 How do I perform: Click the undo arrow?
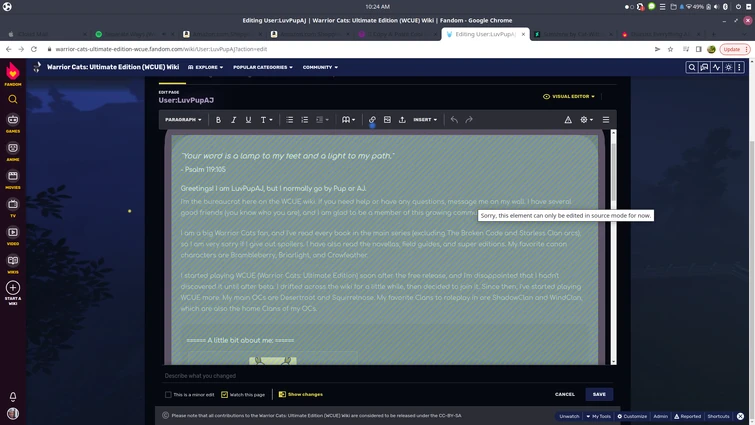click(454, 120)
